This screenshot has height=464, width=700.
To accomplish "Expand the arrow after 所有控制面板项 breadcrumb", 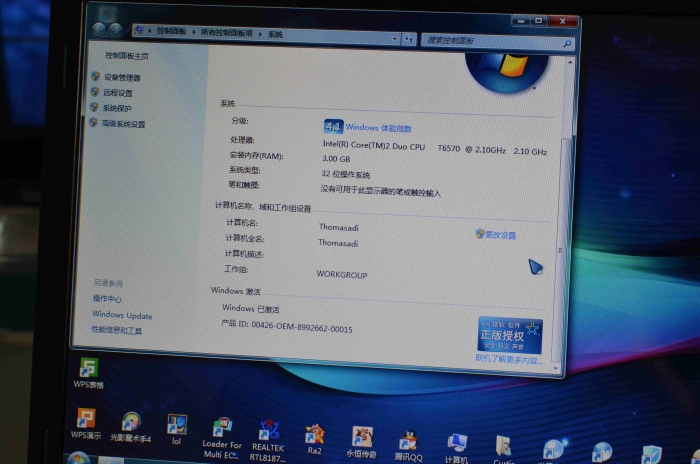I will click(260, 34).
